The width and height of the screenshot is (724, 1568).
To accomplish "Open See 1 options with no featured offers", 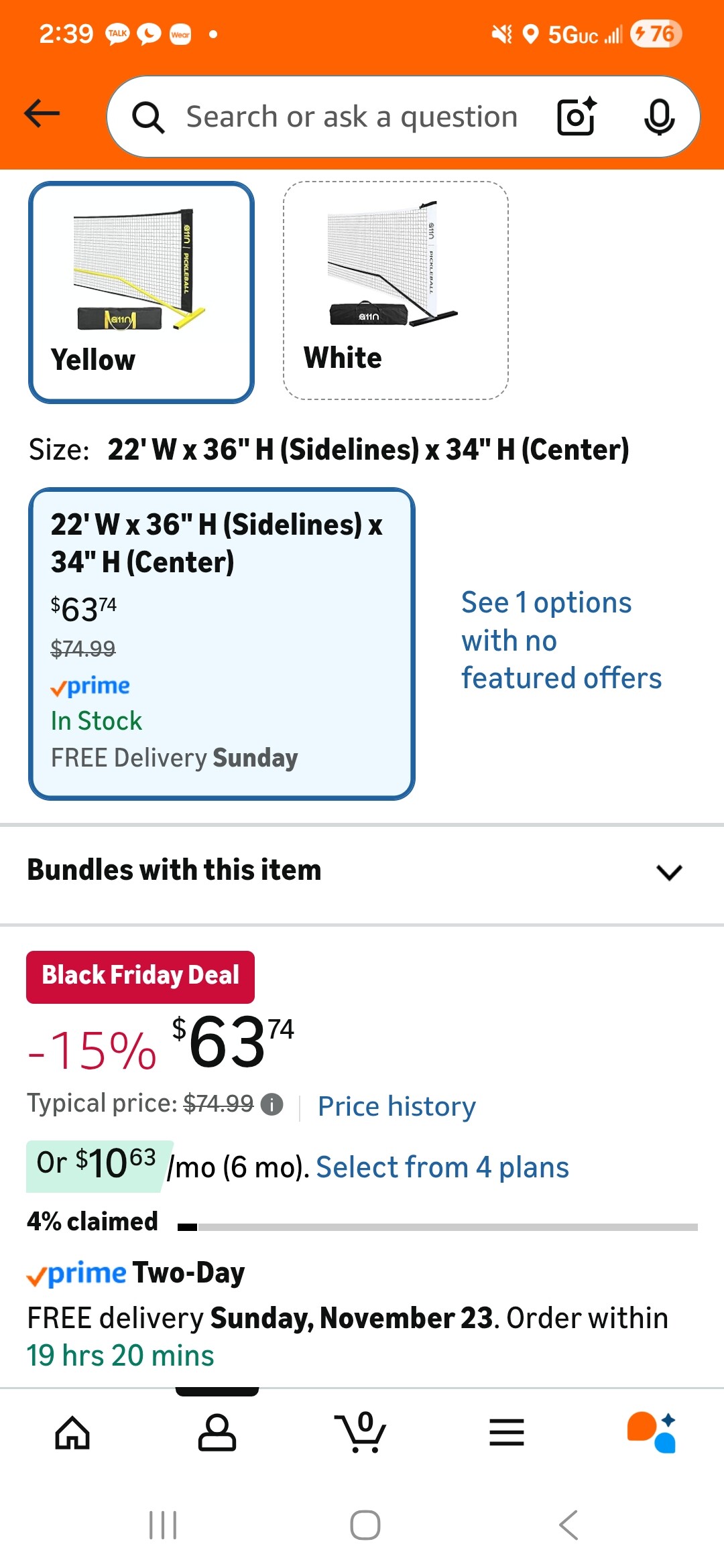I will 561,640.
